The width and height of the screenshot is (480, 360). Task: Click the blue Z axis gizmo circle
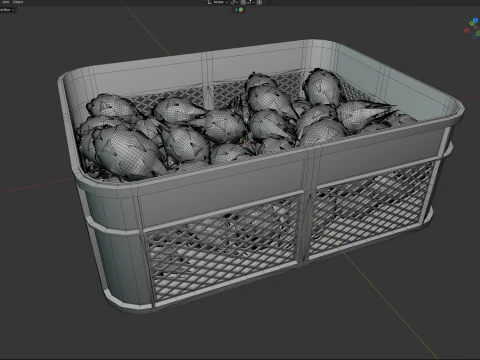point(475,20)
